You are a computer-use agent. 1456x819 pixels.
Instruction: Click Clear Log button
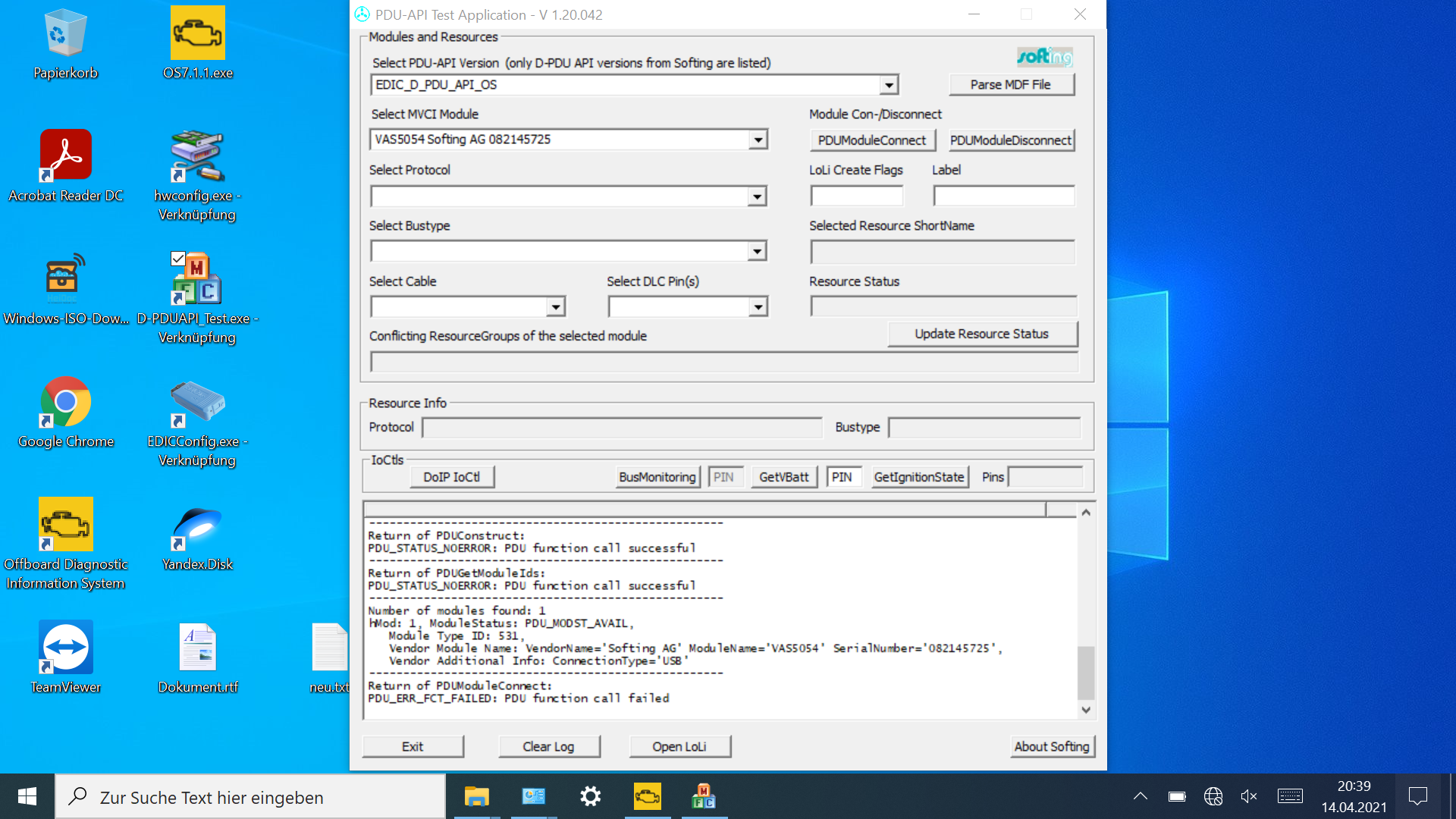549,747
